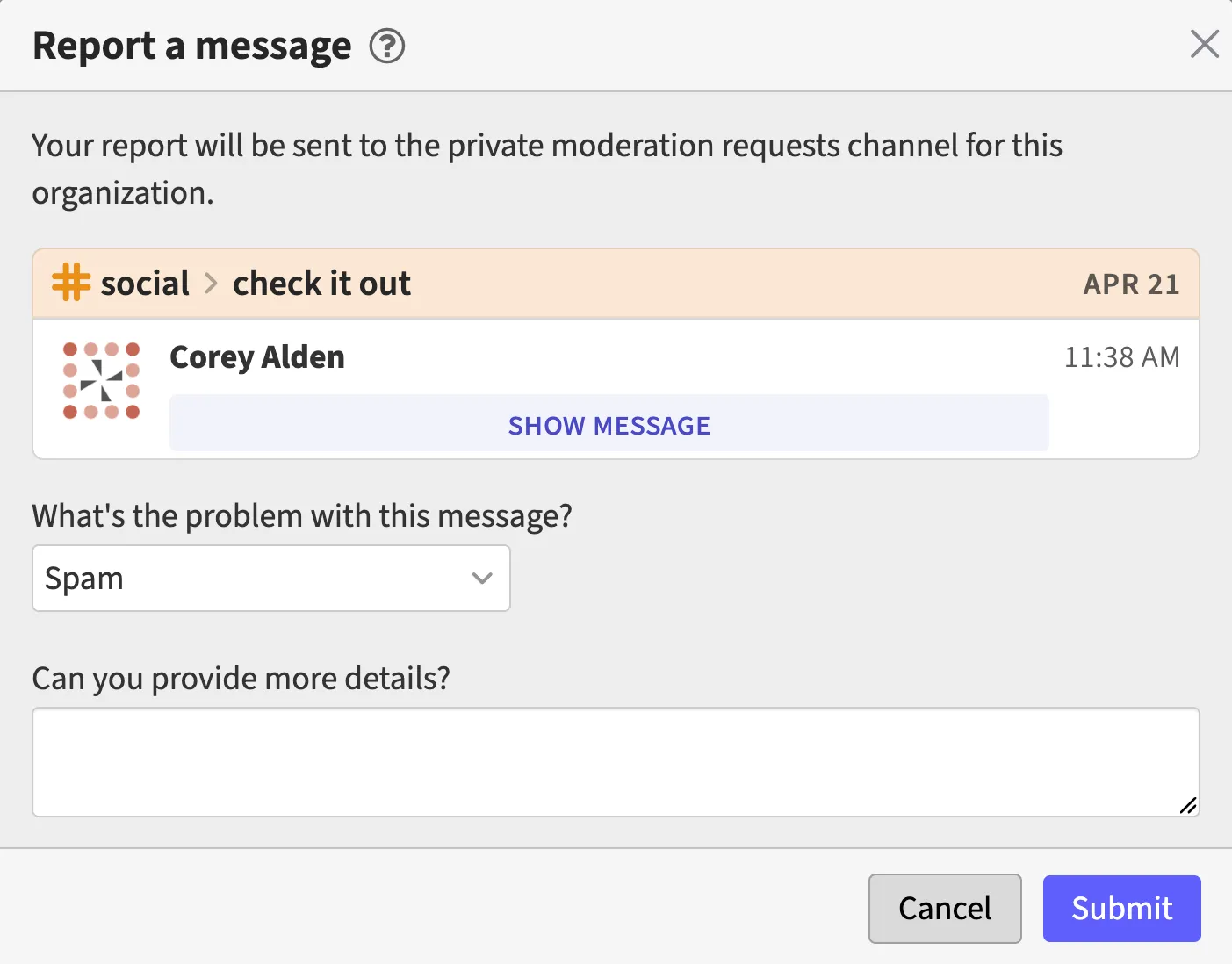Click the "What's the problem with this message?" label
The image size is (1232, 964).
click(x=302, y=516)
